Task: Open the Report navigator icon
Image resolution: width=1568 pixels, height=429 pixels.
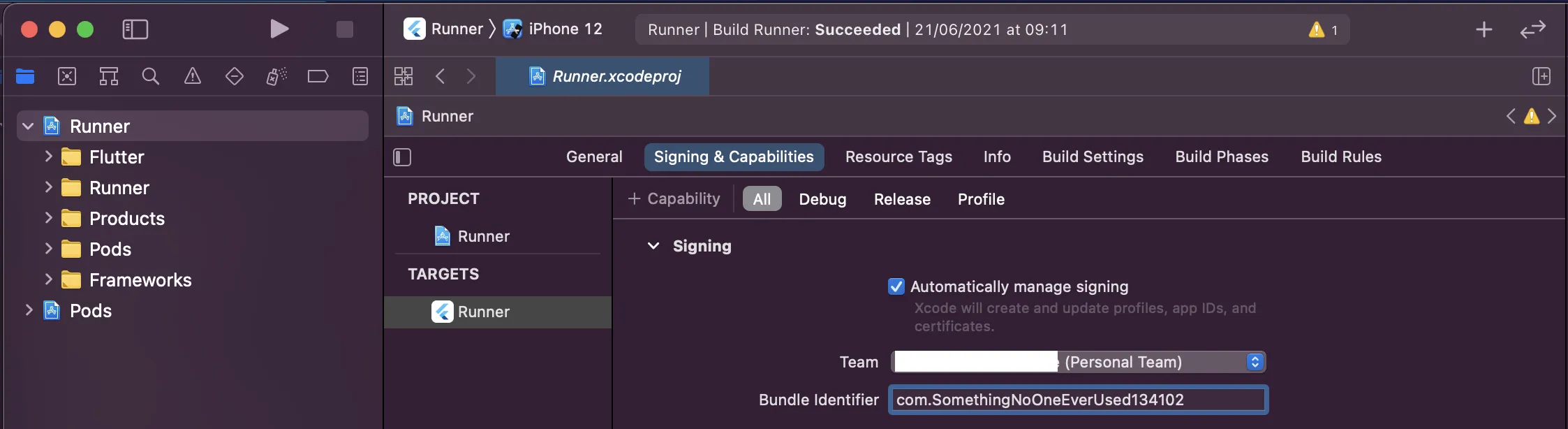Action: [x=360, y=76]
